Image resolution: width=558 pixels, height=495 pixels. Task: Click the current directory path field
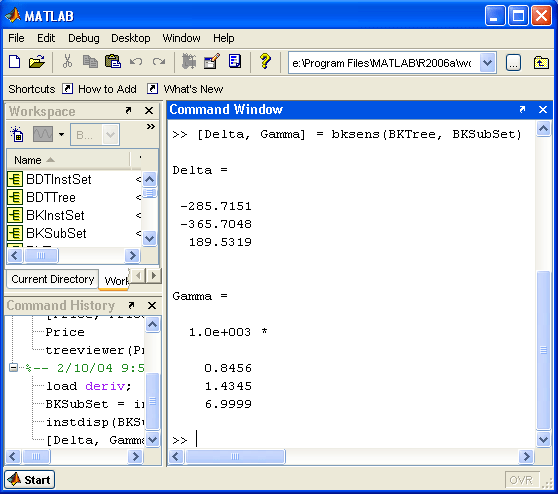coord(384,63)
